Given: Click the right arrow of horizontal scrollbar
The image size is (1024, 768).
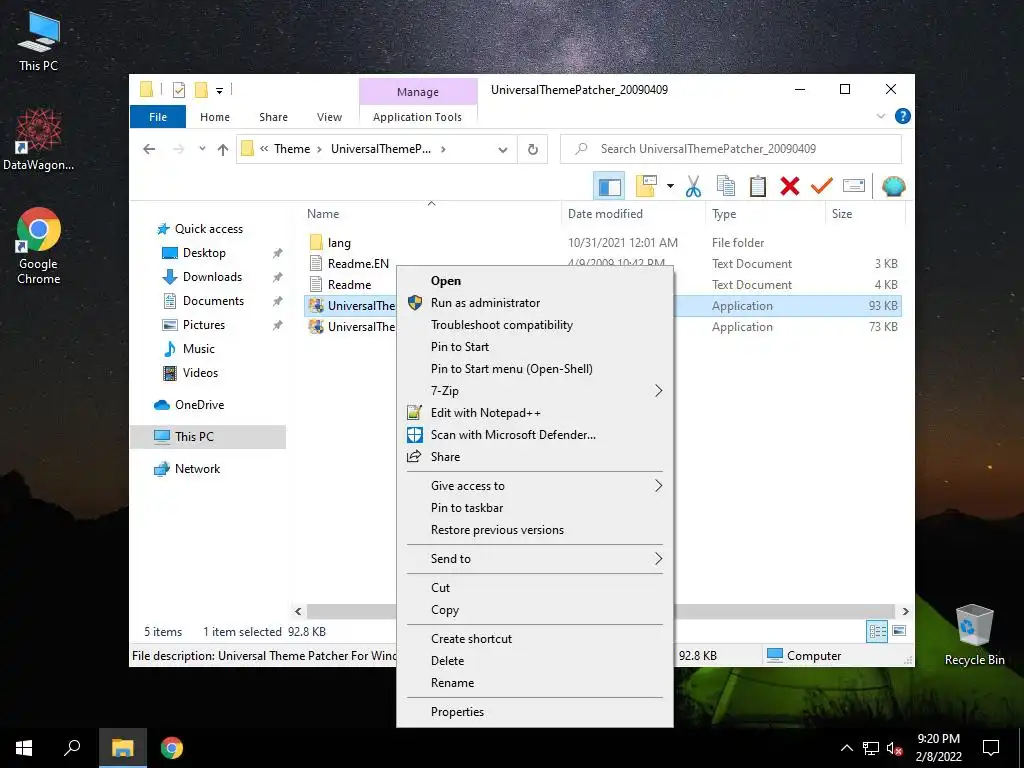Looking at the screenshot, I should coord(905,611).
